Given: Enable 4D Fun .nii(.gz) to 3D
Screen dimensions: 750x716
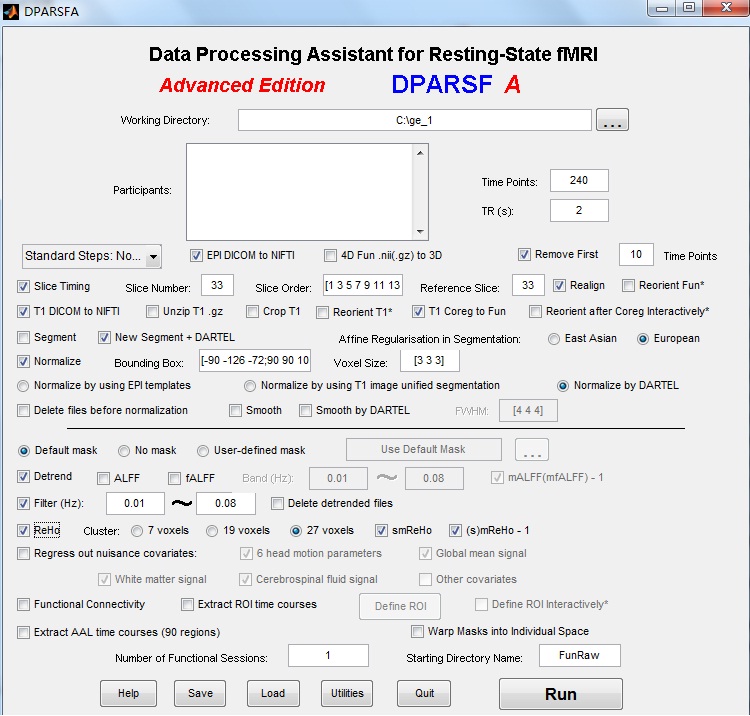Looking at the screenshot, I should click(x=330, y=255).
